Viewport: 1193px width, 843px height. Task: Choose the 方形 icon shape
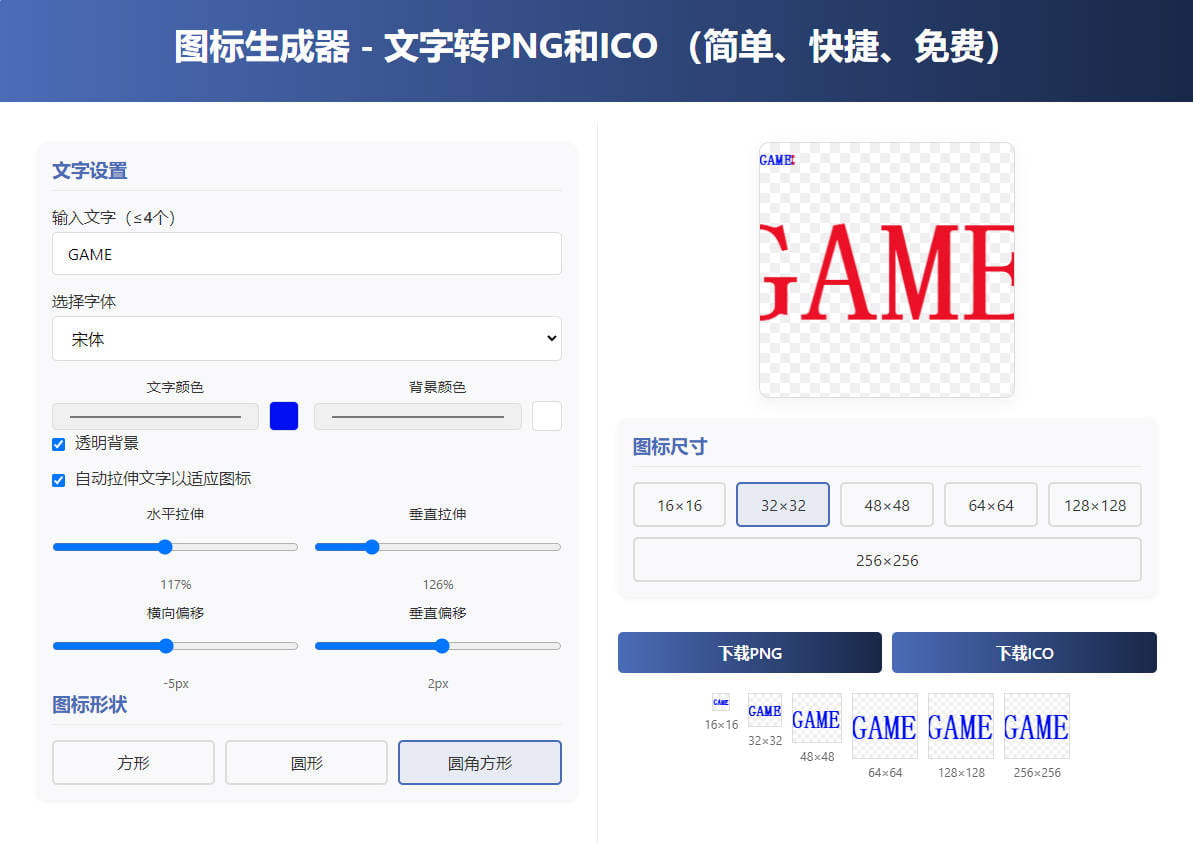click(x=133, y=763)
